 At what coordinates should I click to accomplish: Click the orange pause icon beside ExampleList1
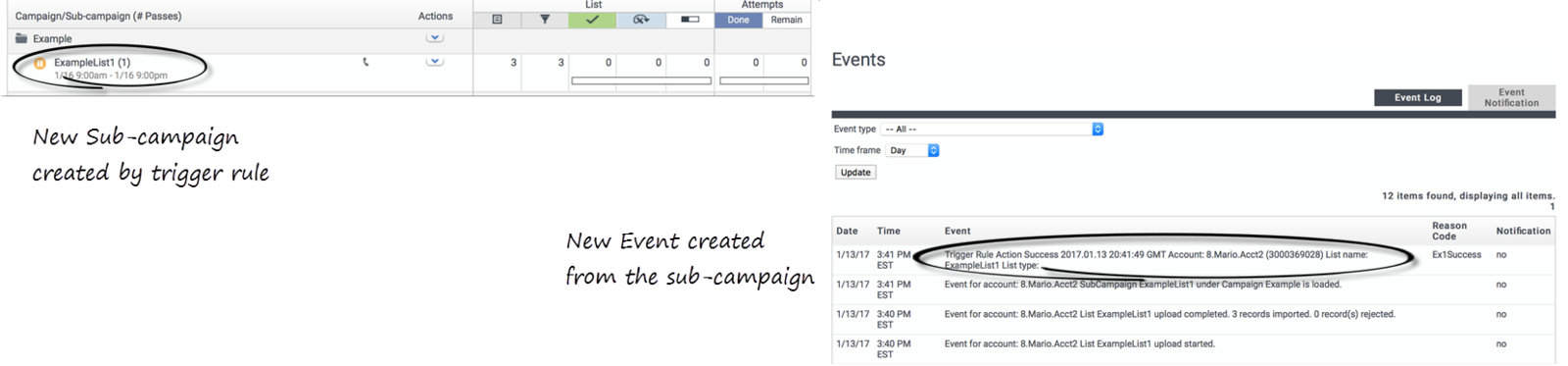(x=40, y=63)
